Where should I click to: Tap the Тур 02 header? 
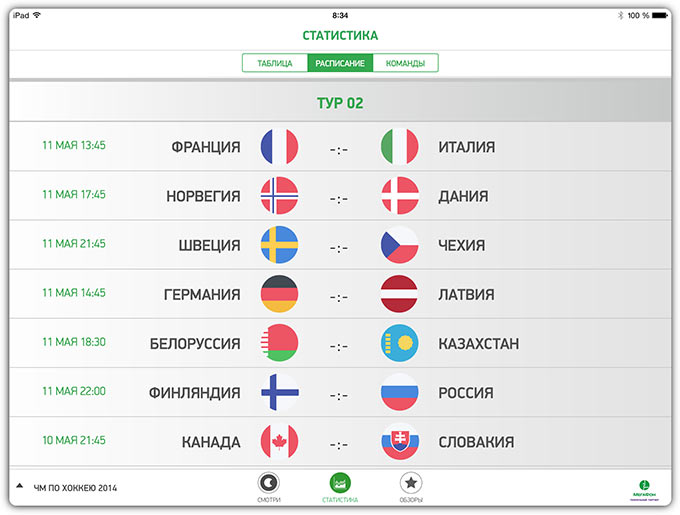tap(340, 103)
